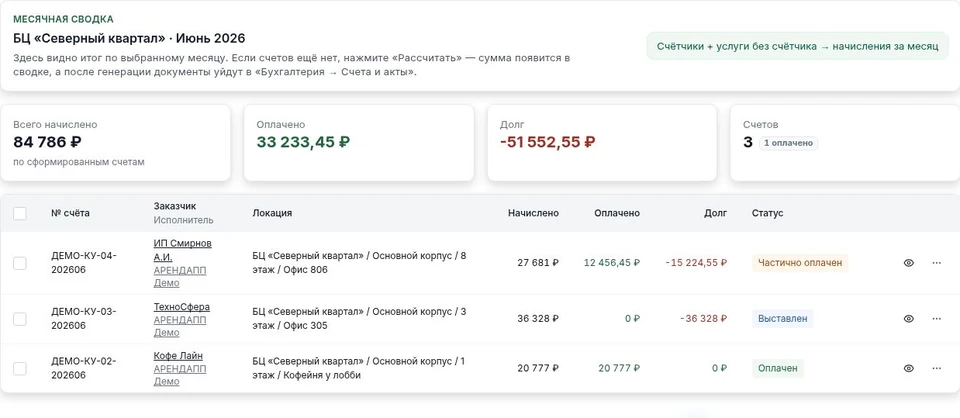Click the Частично оплачен status badge

click(800, 263)
